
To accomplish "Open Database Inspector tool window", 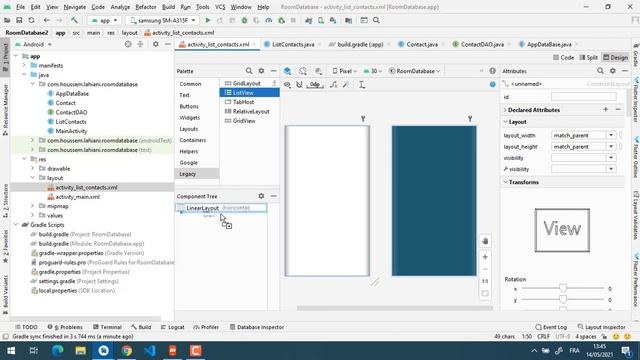I will [x=257, y=327].
